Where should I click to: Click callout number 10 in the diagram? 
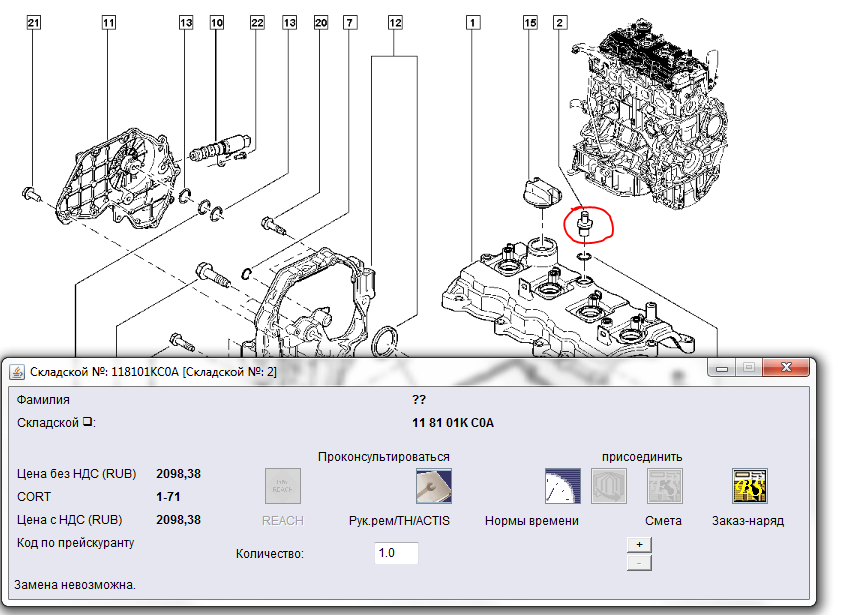(x=217, y=23)
